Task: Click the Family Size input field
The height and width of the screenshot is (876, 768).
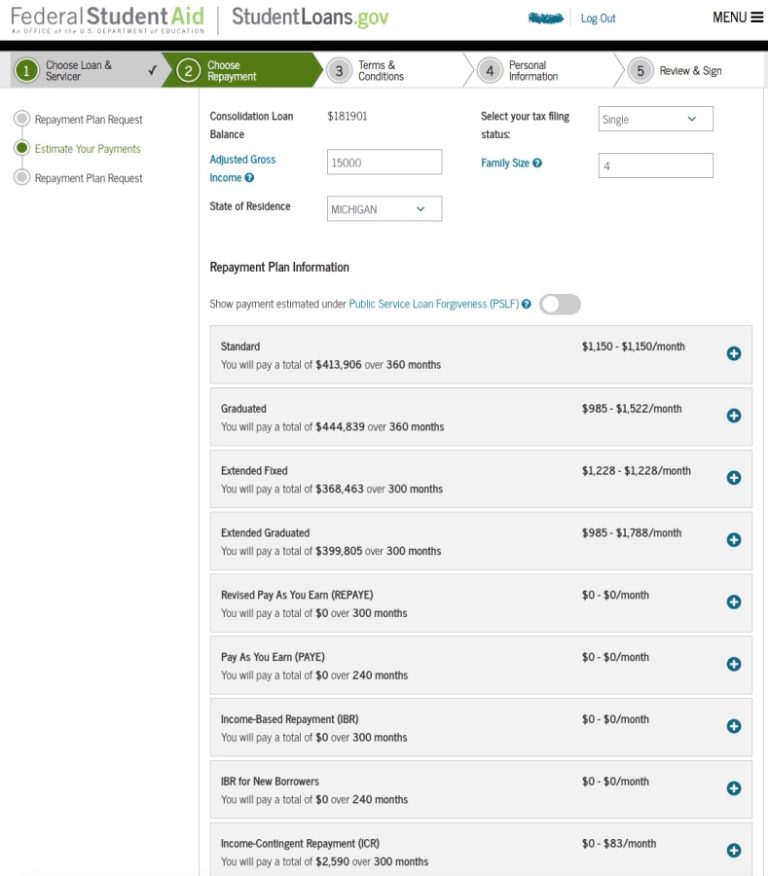Action: pos(655,165)
